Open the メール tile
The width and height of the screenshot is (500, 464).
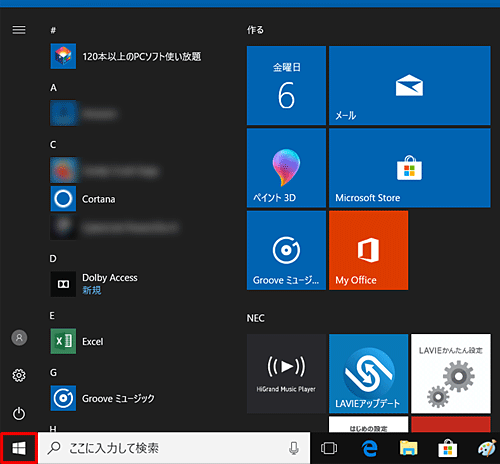tap(410, 86)
